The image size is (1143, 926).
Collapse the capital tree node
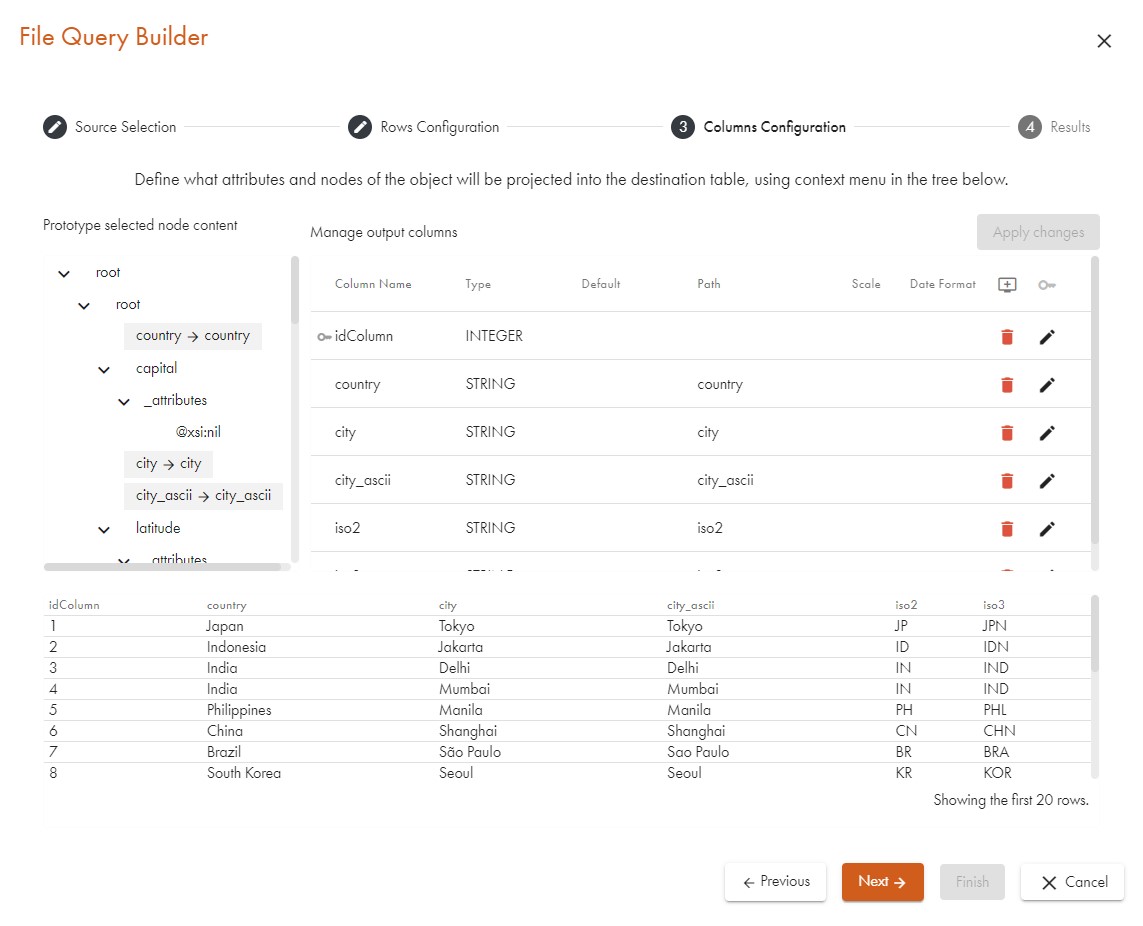[104, 369]
